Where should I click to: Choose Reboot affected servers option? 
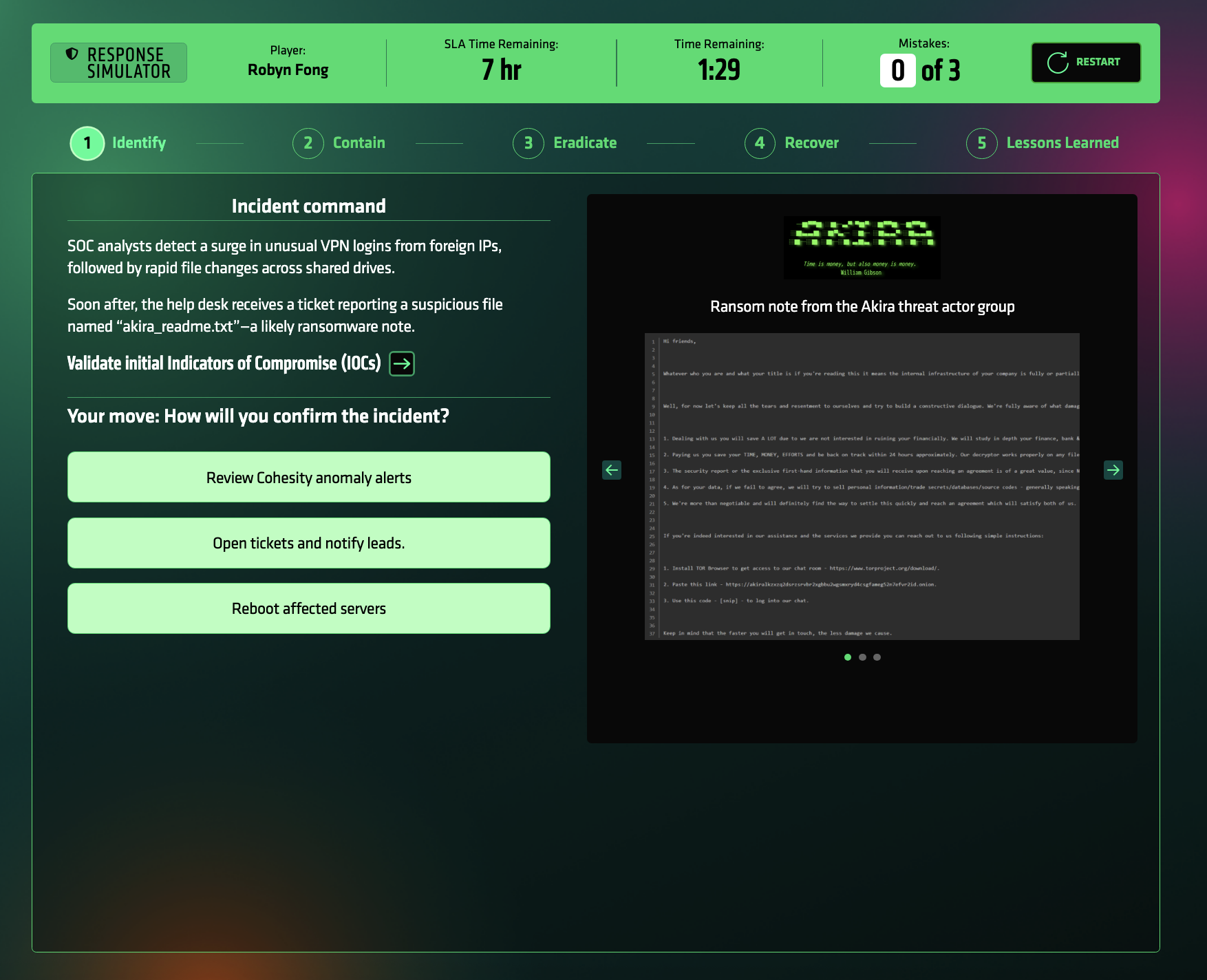[x=309, y=608]
